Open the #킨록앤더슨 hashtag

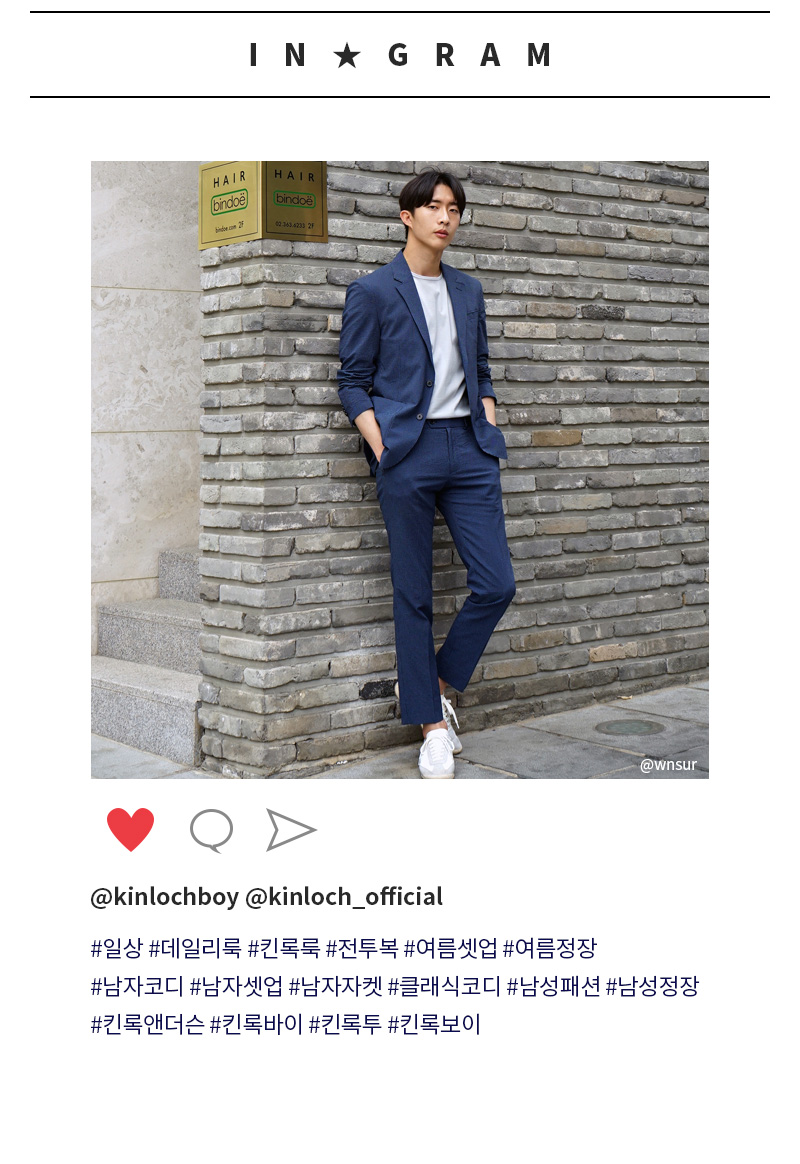tap(148, 1025)
